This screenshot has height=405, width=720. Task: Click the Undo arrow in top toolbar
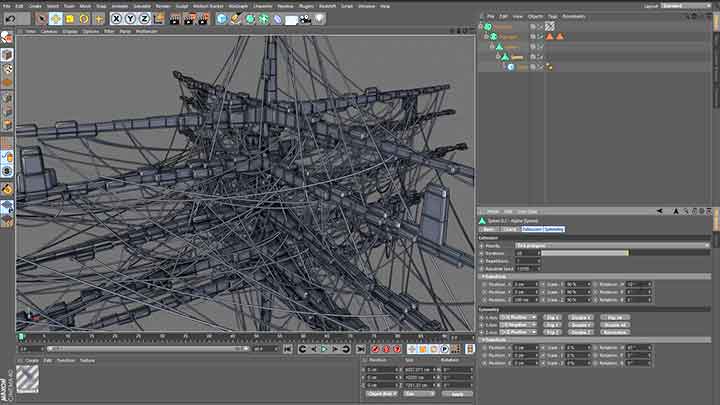click(x=11, y=19)
